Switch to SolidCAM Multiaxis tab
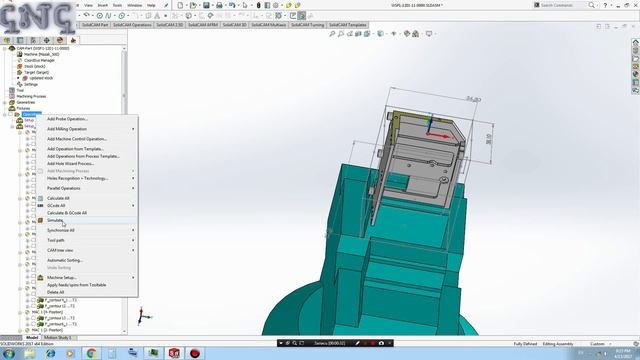Screen dimensions: 640x360 pyautogui.click(x=269, y=25)
